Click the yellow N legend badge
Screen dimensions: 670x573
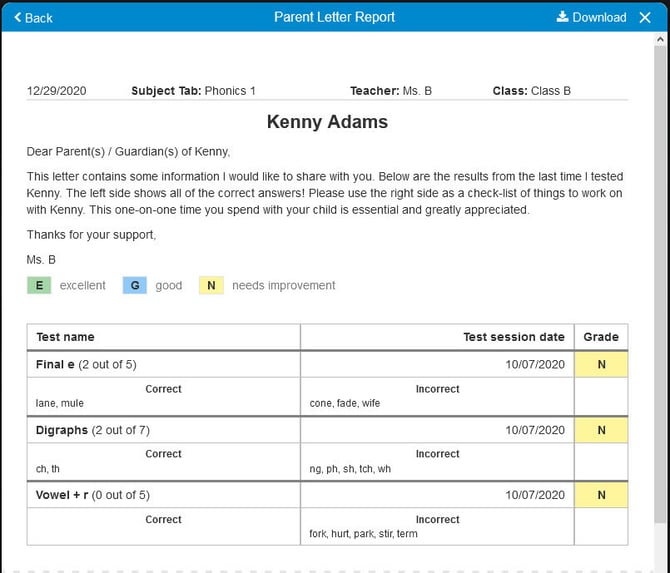(x=211, y=285)
